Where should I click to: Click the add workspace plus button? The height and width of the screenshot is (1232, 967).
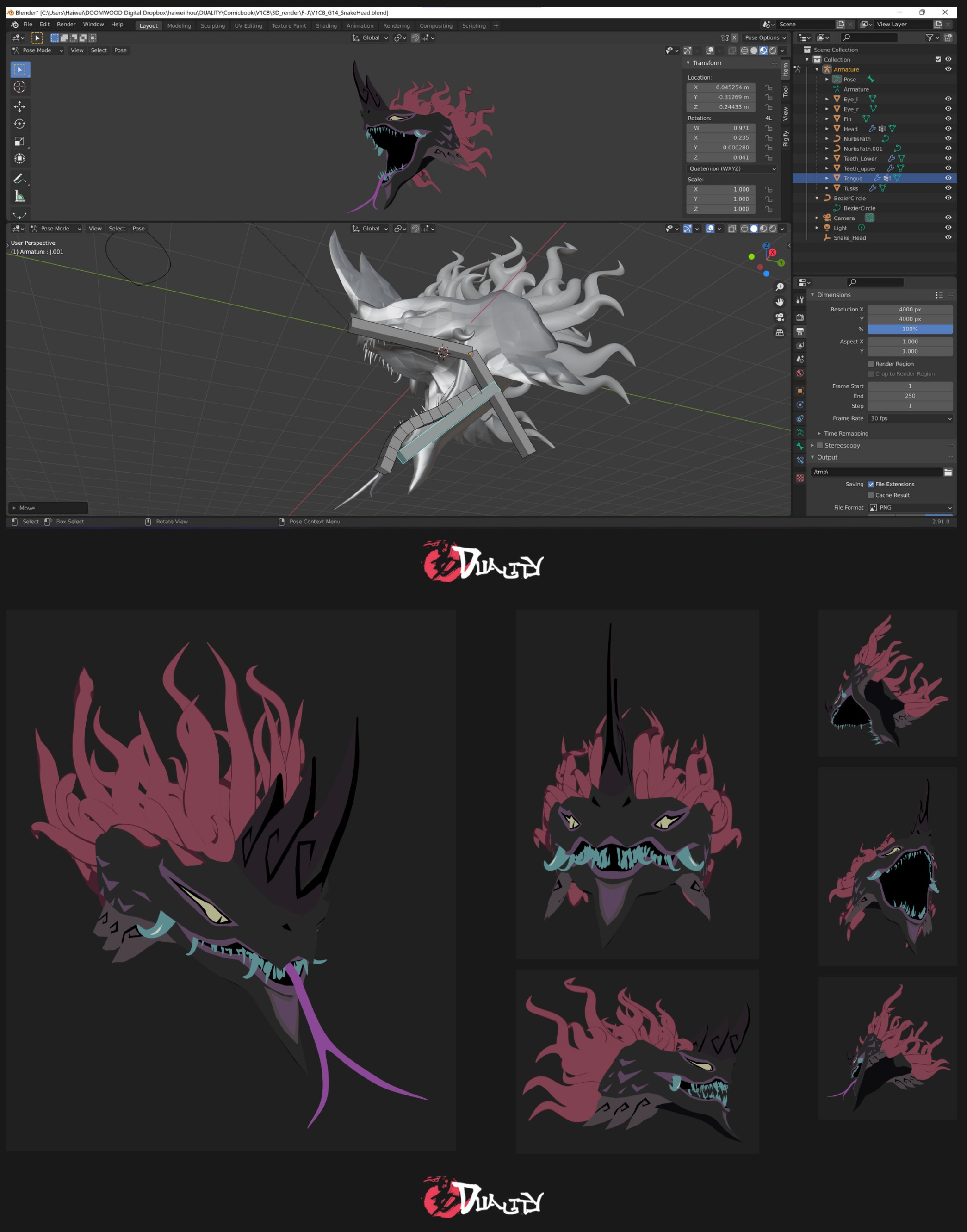[x=496, y=25]
